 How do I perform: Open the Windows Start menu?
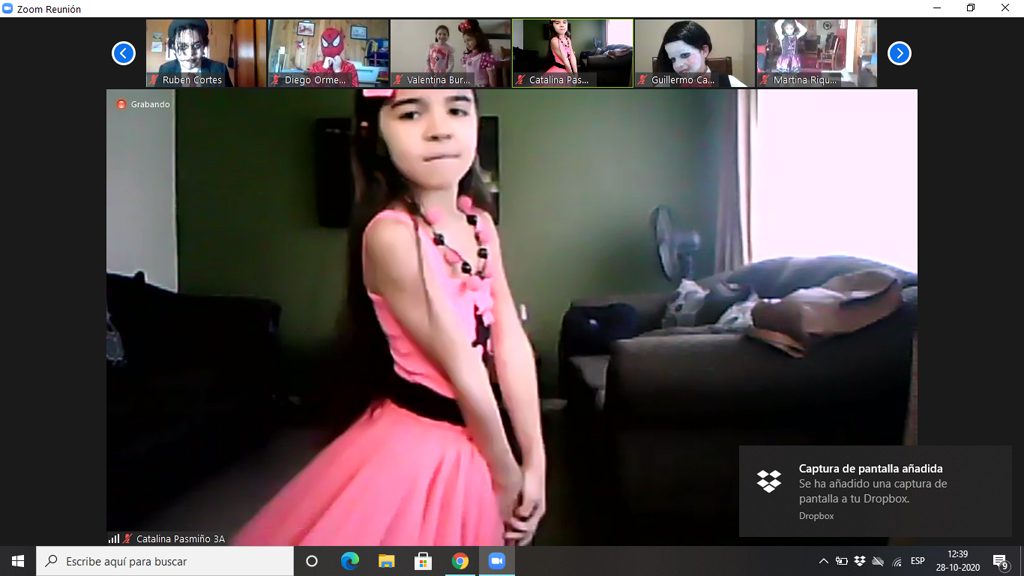click(18, 561)
